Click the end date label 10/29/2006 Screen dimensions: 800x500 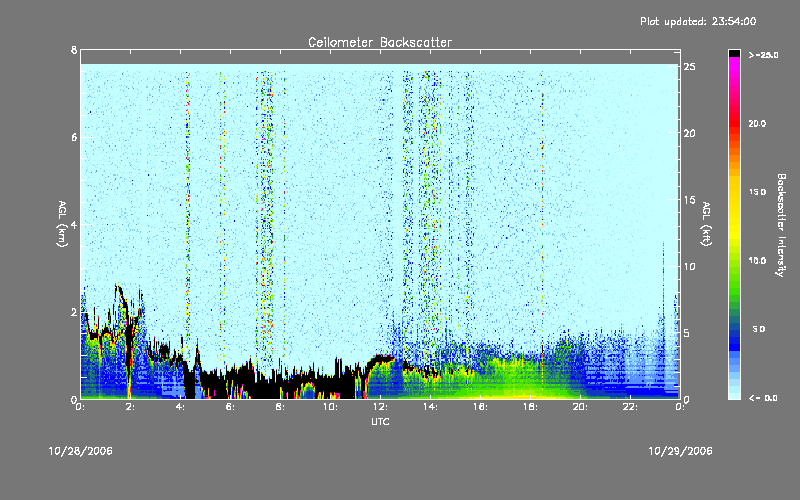680,451
